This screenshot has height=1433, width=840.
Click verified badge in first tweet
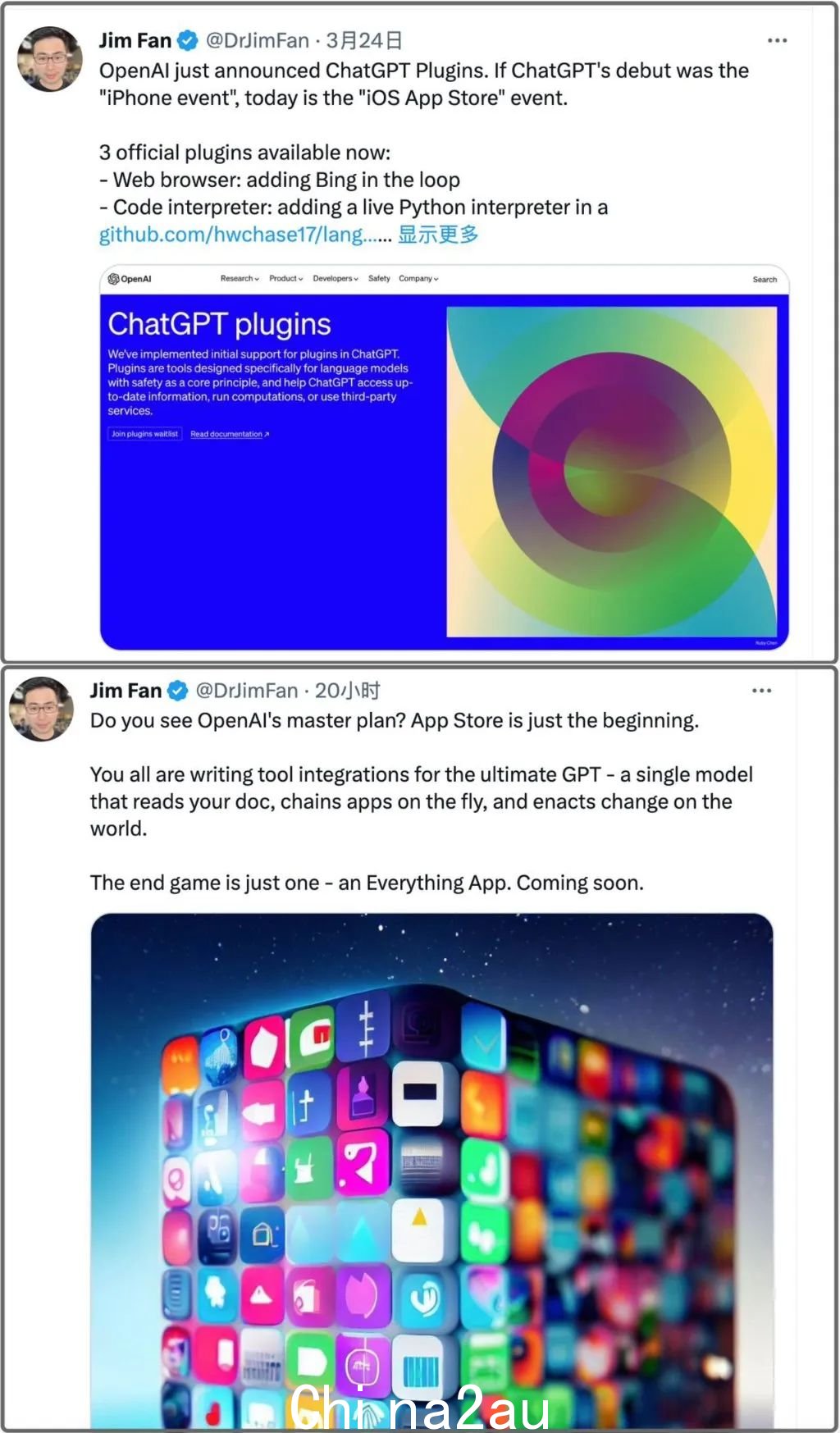pos(188,40)
